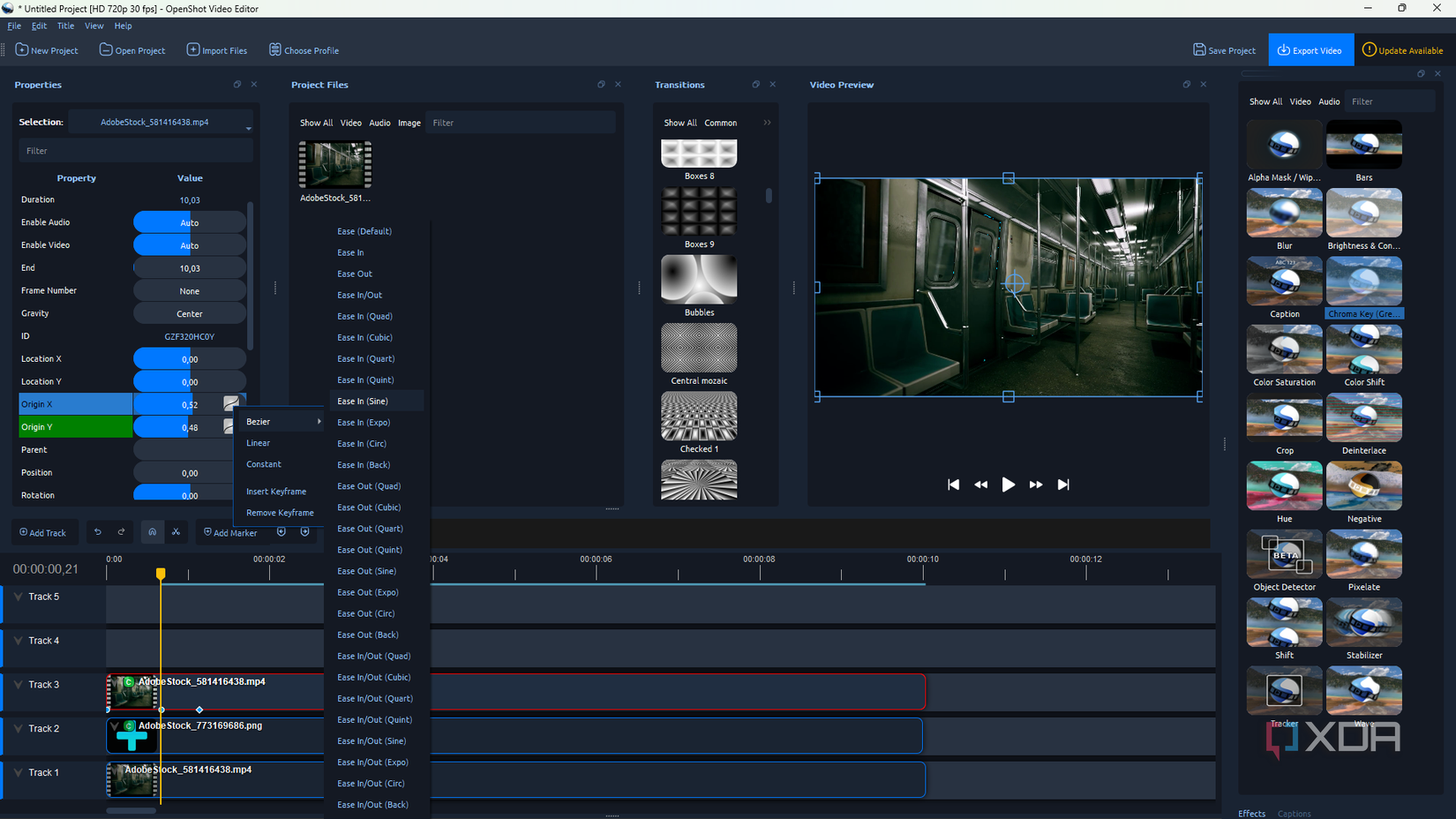Select the Bubbles transition thumbnail
The image size is (1456, 819).
(699, 280)
